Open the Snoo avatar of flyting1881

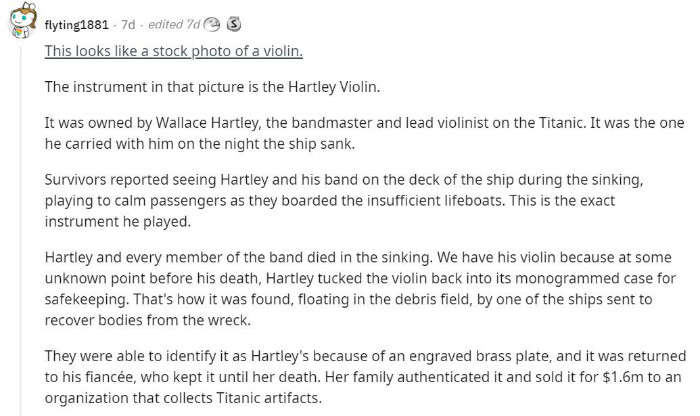pyautogui.click(x=22, y=21)
